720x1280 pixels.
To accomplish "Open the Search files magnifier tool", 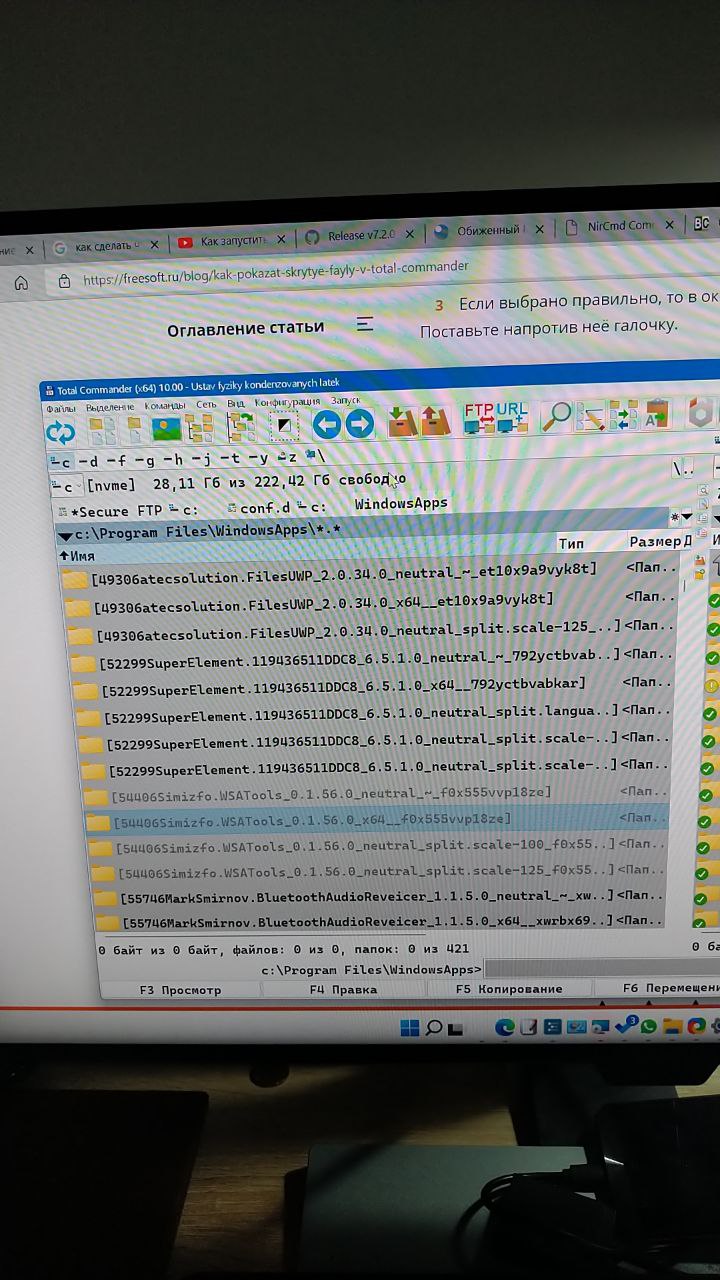I will coord(555,415).
